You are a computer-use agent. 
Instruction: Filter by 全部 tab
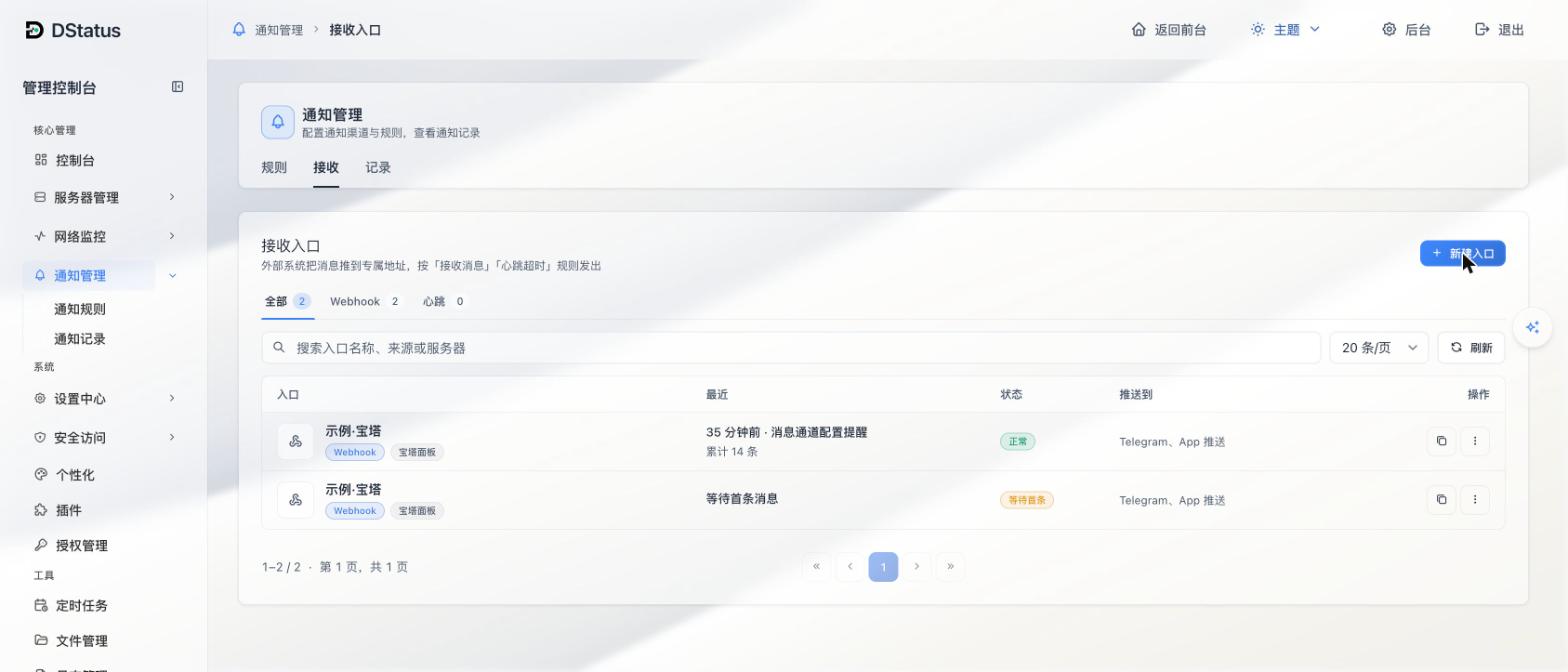click(288, 301)
